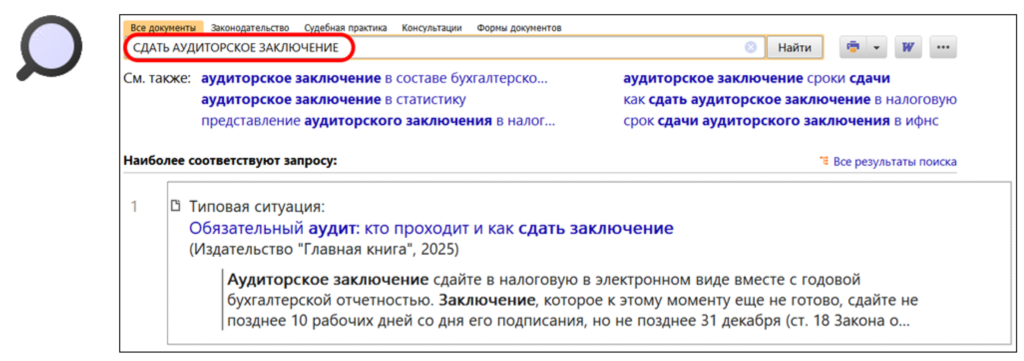The image size is (1024, 361).
Task: Click the large magnifying glass icon
Action: [x=50, y=48]
